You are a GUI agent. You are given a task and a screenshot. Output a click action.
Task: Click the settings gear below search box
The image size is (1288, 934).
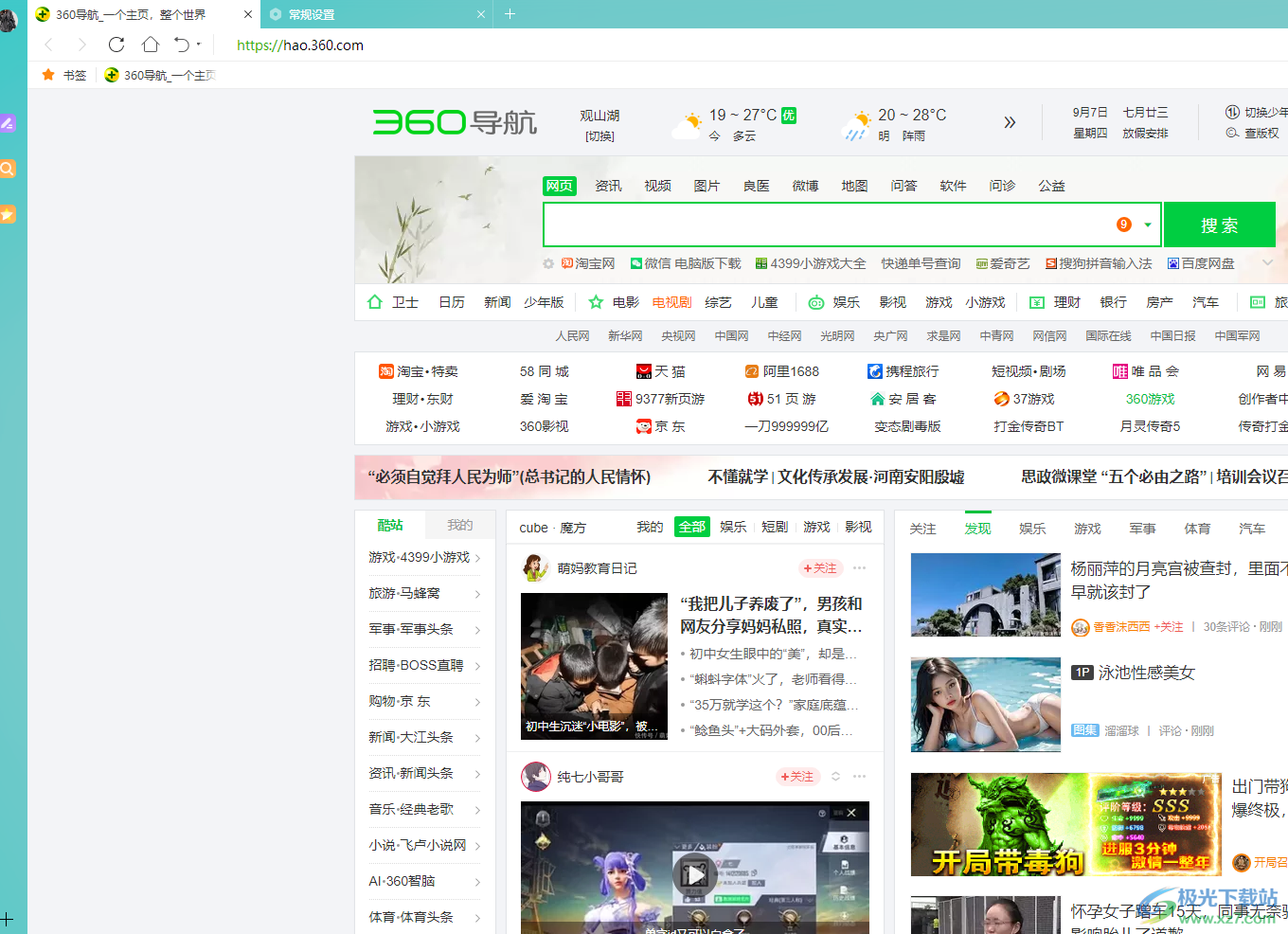pos(548,263)
